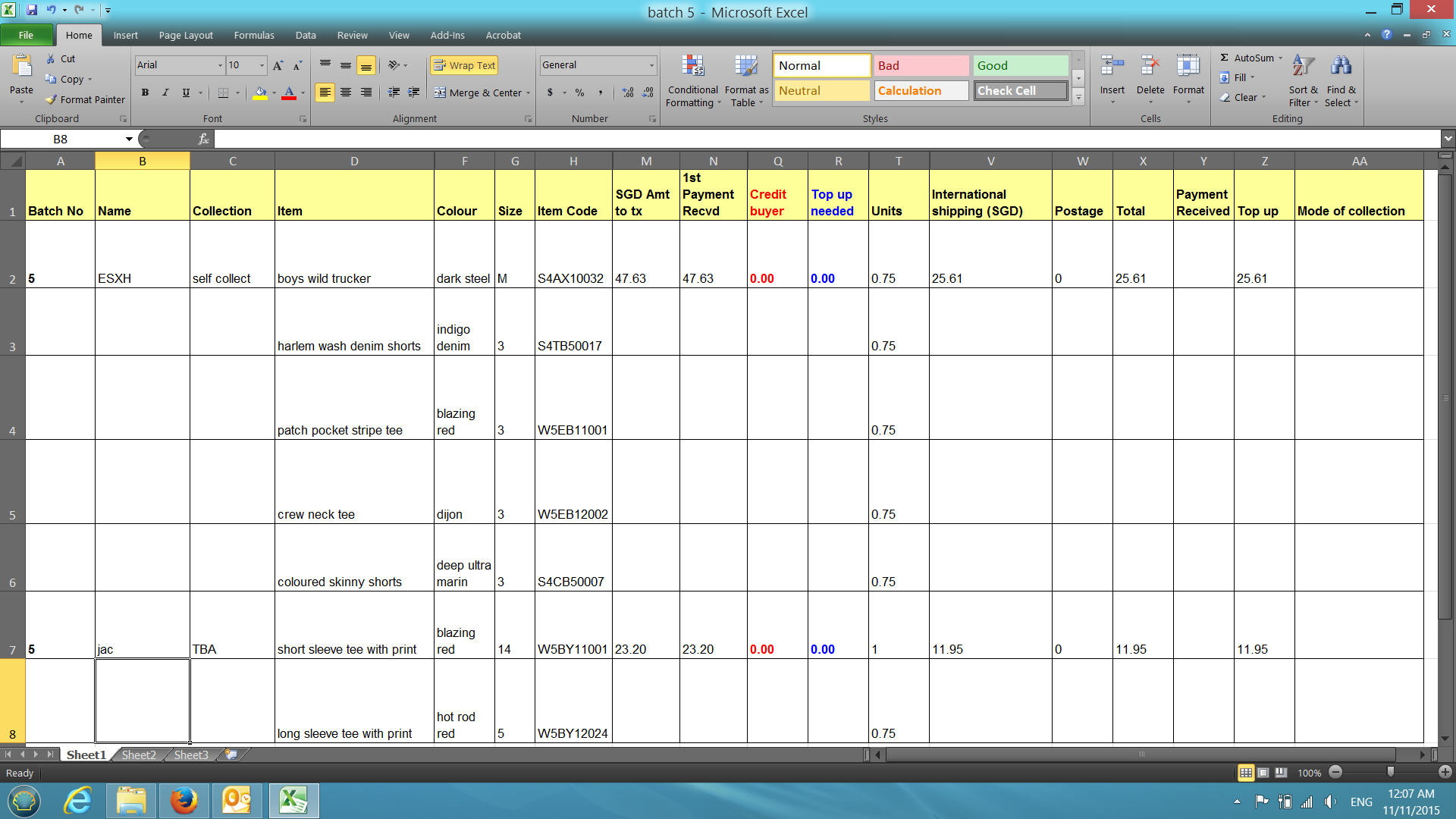Image resolution: width=1456 pixels, height=819 pixels.
Task: Click the Firefox taskbar icon
Action: click(x=184, y=801)
